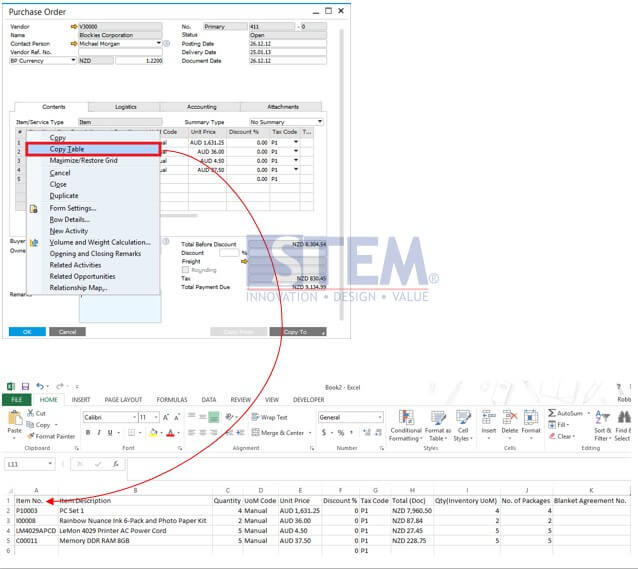This screenshot has width=638, height=569.
Task: Toggle the Rounding checkbox
Action: click(x=186, y=270)
